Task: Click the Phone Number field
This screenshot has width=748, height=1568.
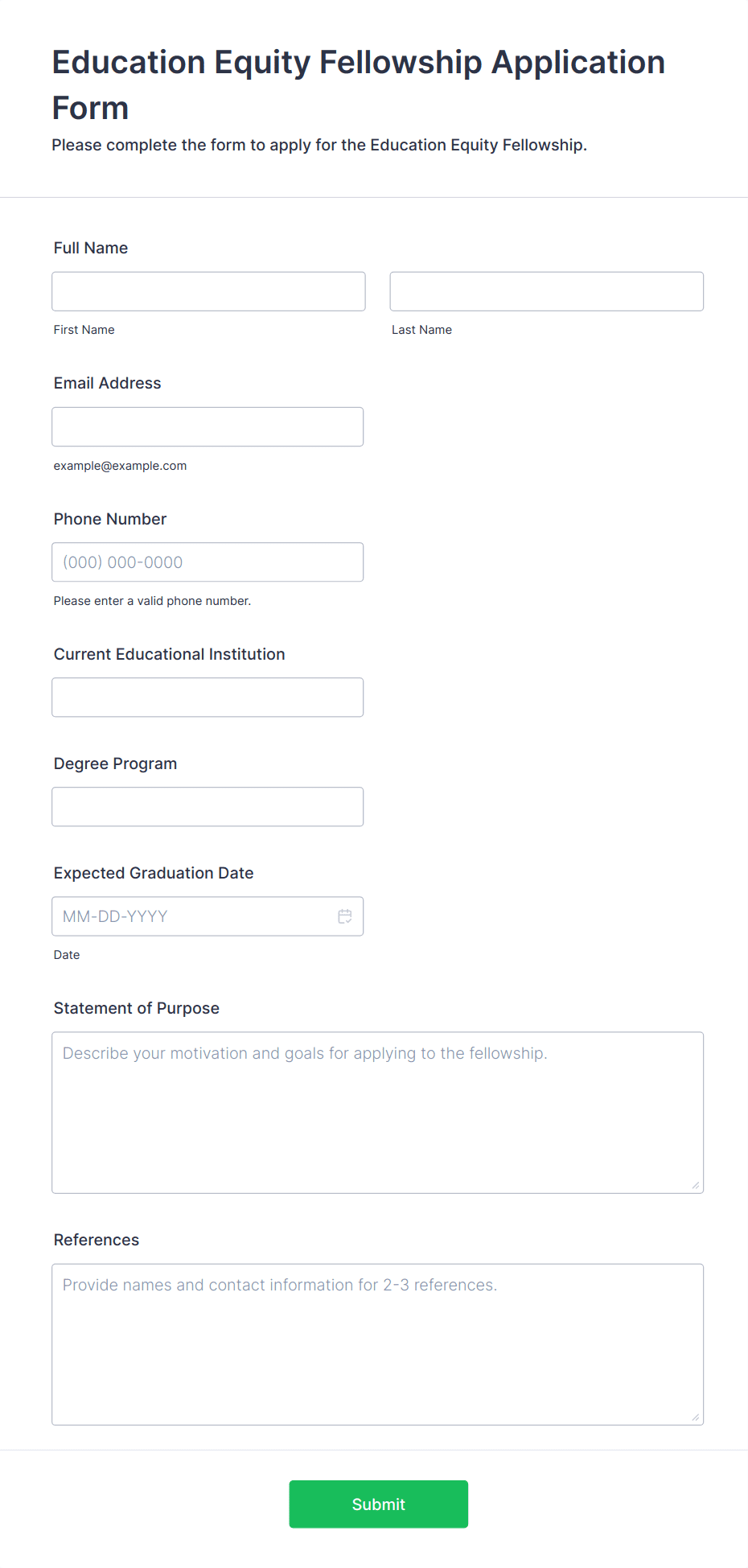Action: (x=208, y=562)
